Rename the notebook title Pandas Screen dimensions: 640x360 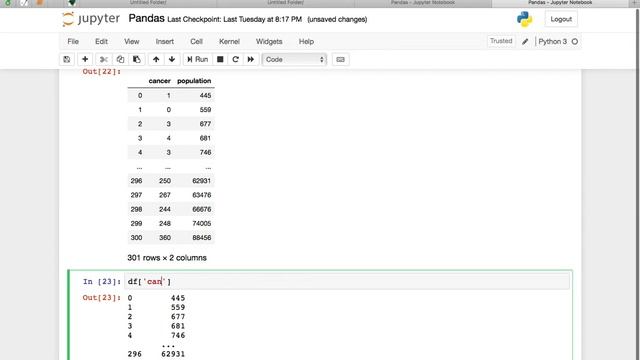click(x=146, y=19)
